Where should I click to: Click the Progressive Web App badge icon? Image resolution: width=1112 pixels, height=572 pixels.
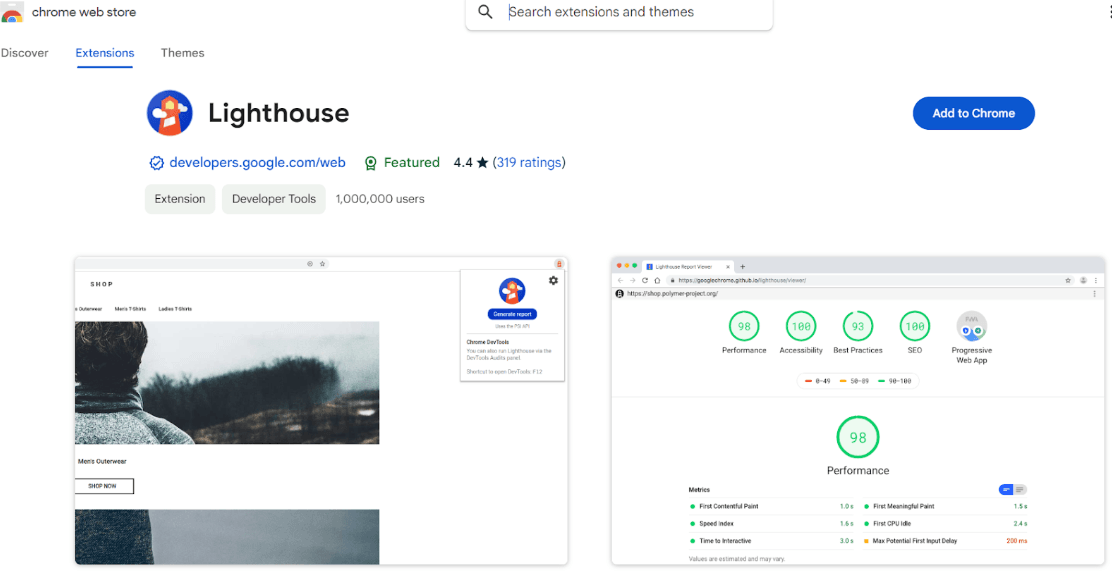pos(971,327)
